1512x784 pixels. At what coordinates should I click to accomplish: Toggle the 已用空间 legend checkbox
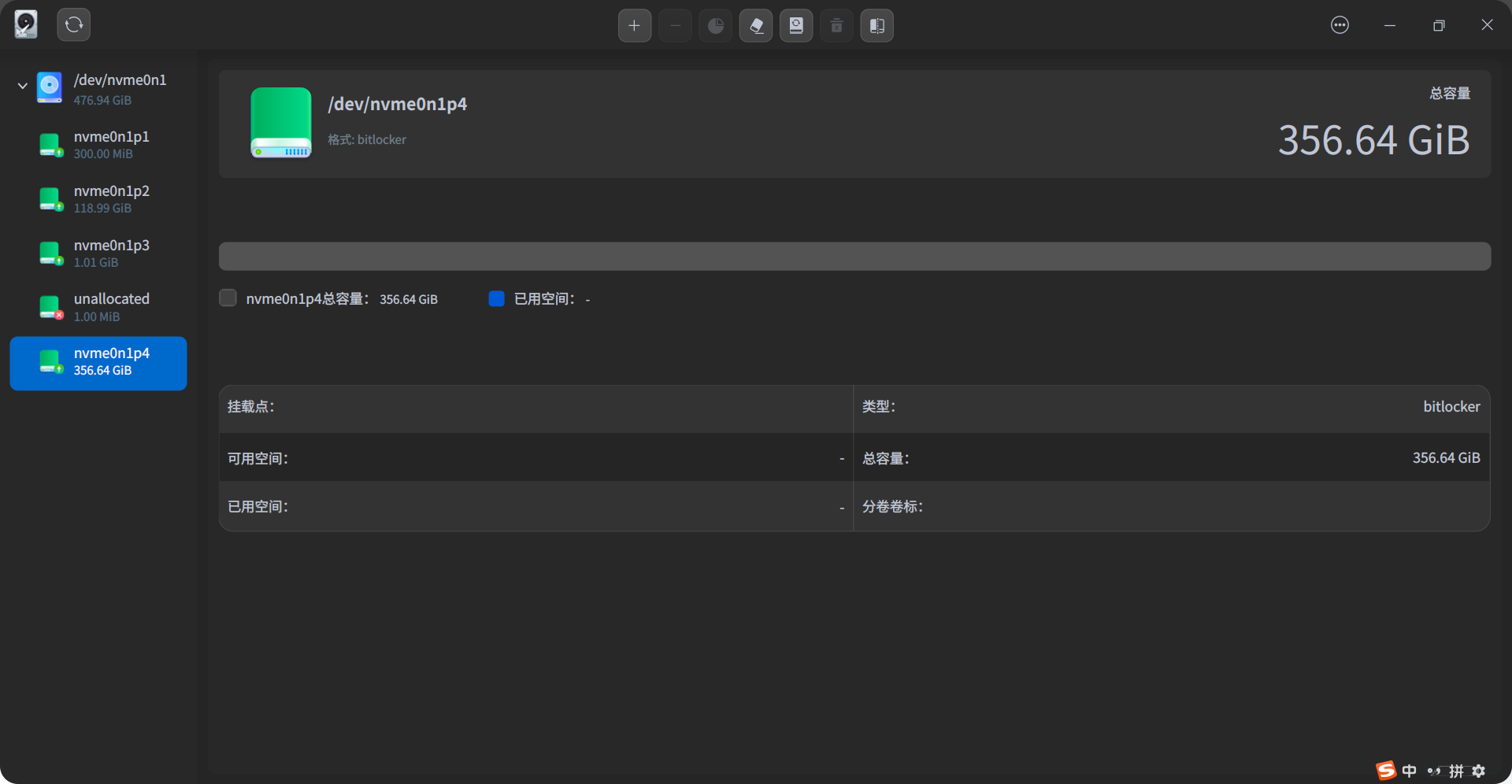496,298
